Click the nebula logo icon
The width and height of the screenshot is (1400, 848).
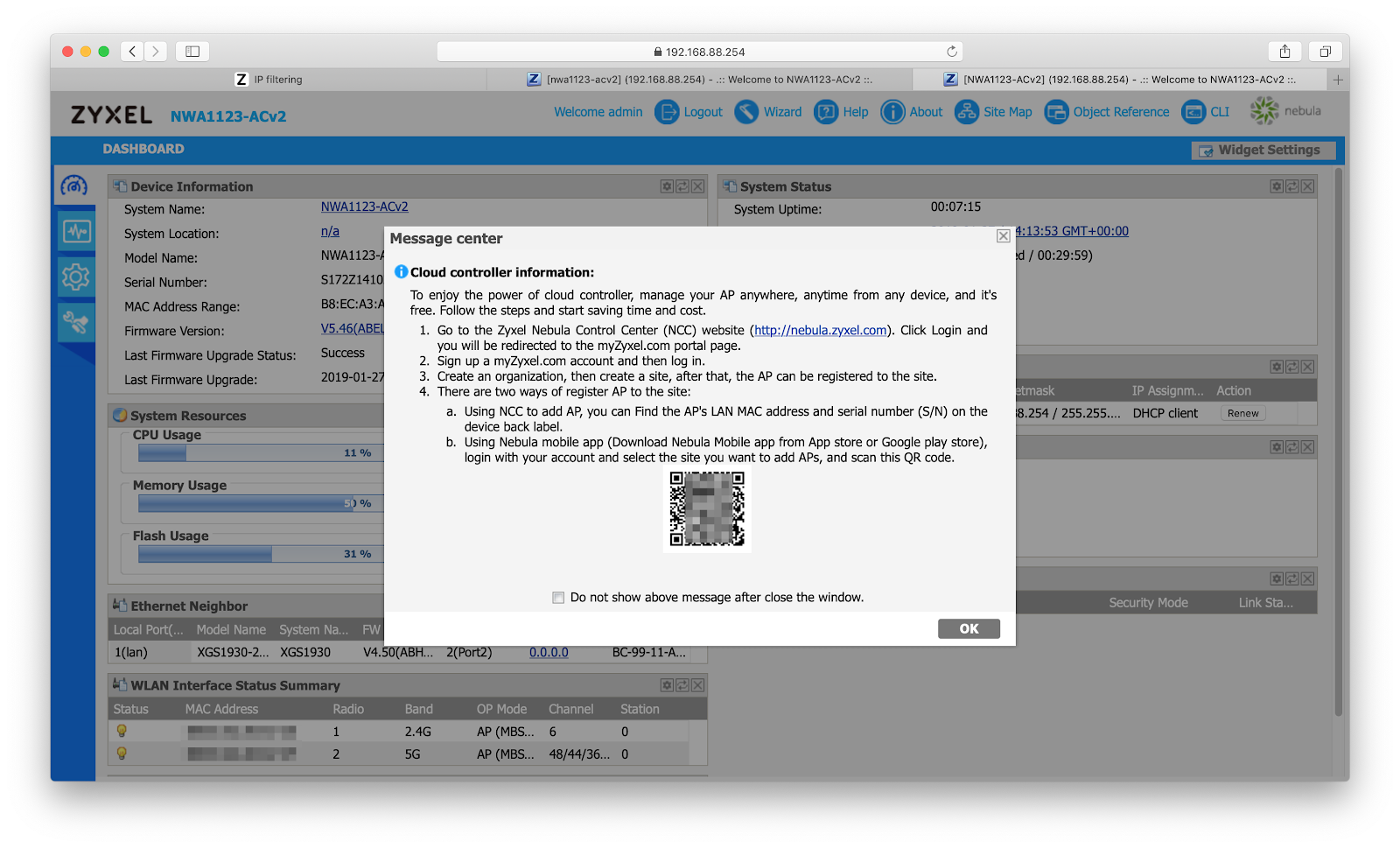tap(1264, 111)
